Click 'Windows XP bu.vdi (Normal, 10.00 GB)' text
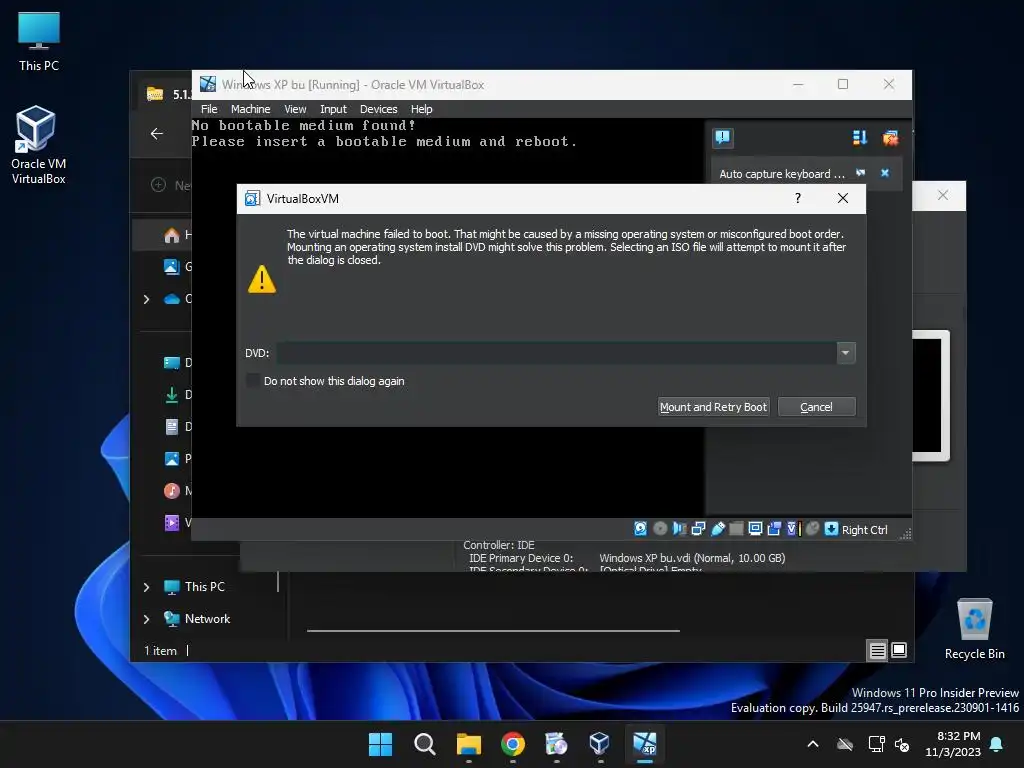 (692, 558)
